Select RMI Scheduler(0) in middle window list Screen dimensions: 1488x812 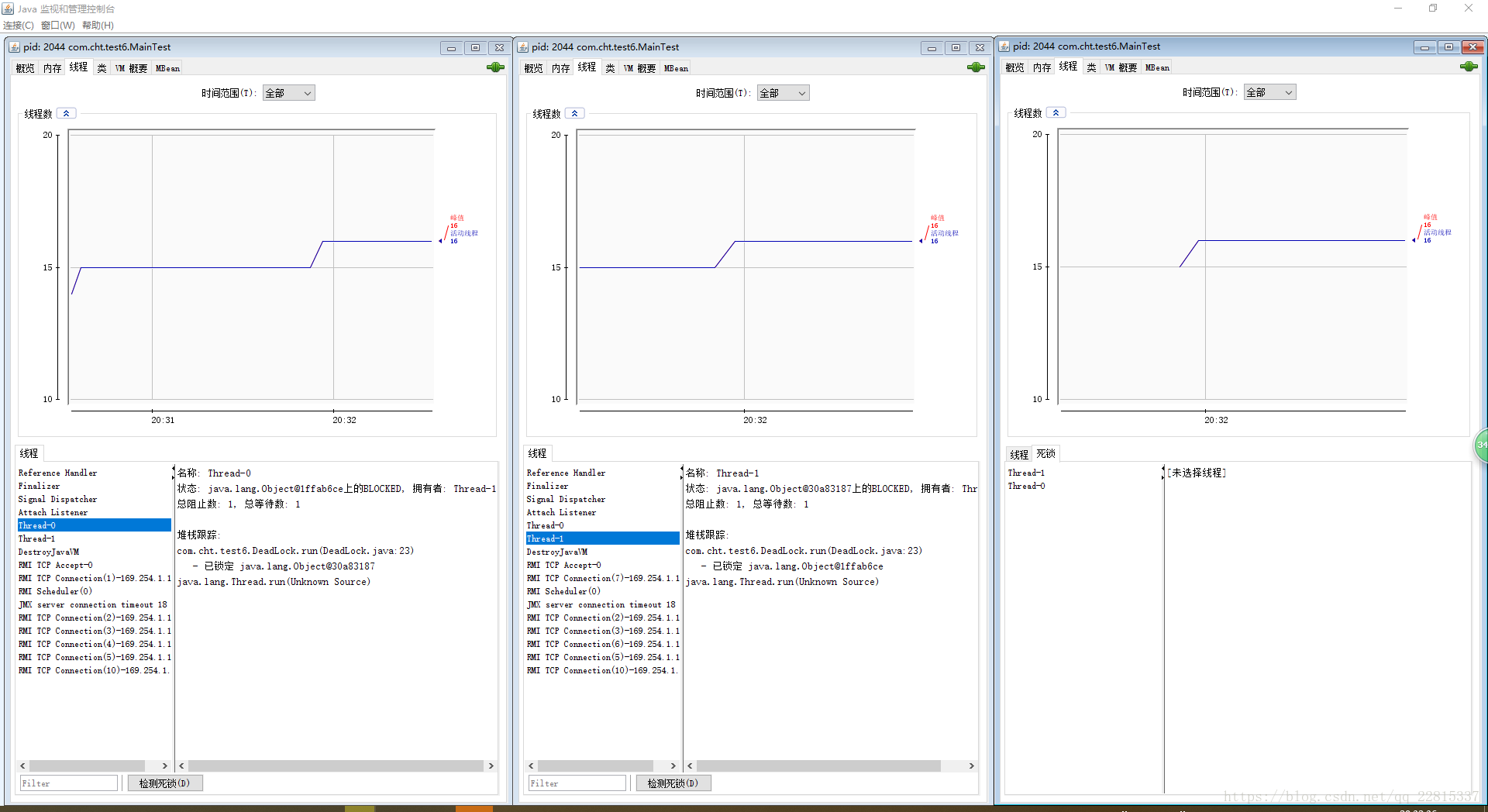(x=602, y=591)
